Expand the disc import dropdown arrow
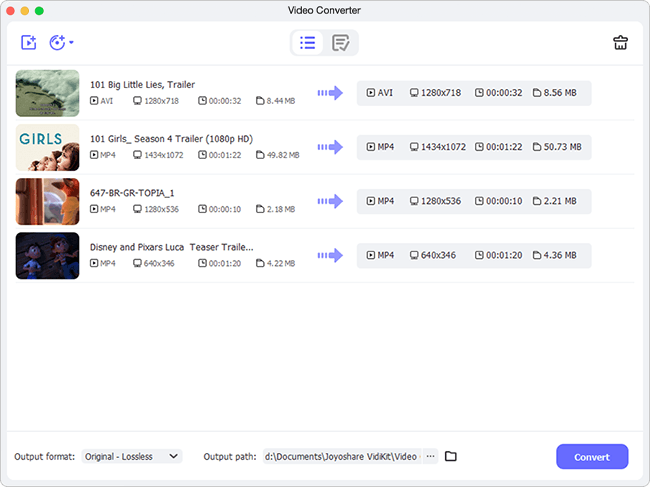This screenshot has height=487, width=650. pos(71,42)
